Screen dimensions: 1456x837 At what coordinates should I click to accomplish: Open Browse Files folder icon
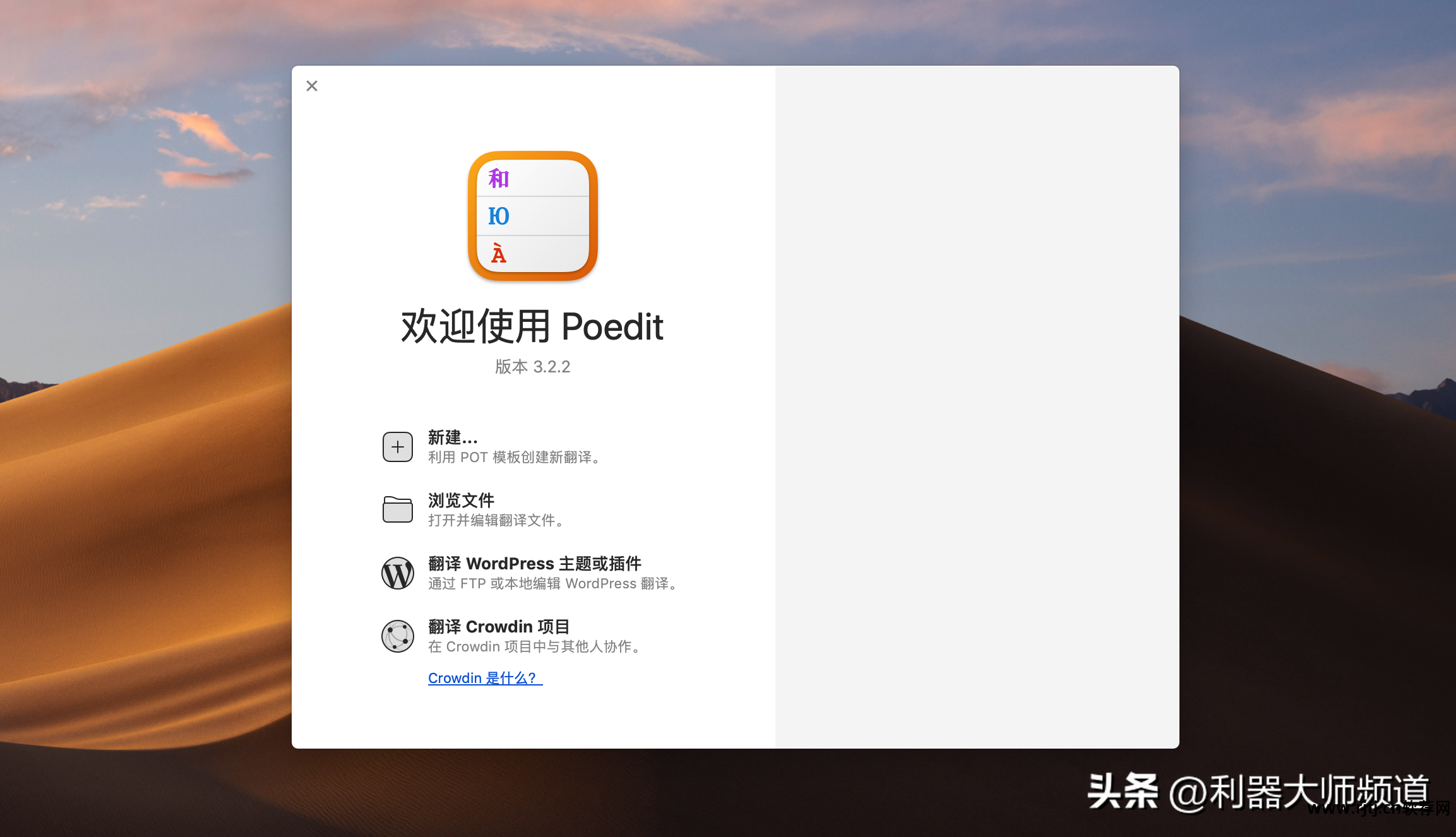396,509
